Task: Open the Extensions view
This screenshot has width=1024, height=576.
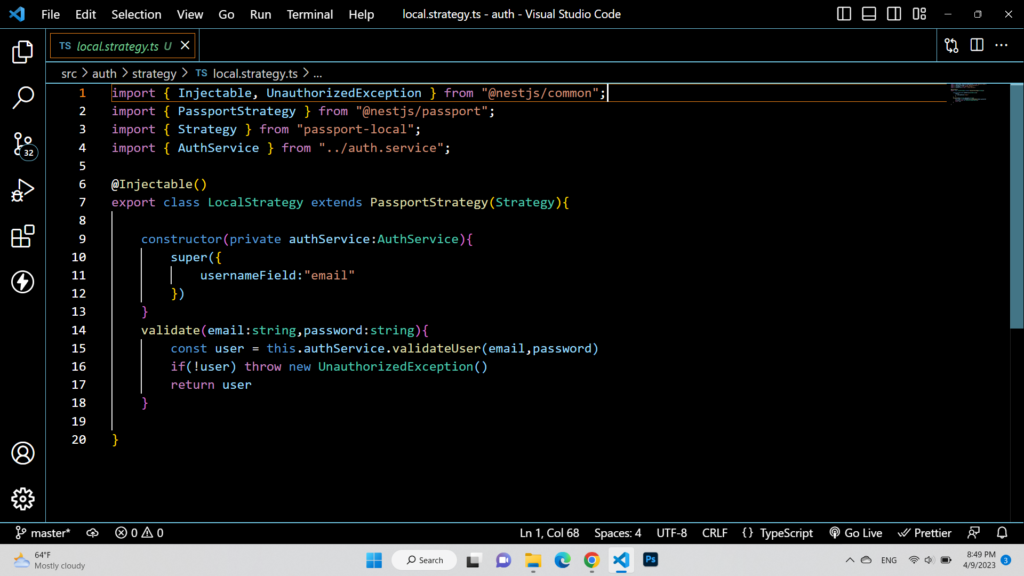Action: coord(23,236)
